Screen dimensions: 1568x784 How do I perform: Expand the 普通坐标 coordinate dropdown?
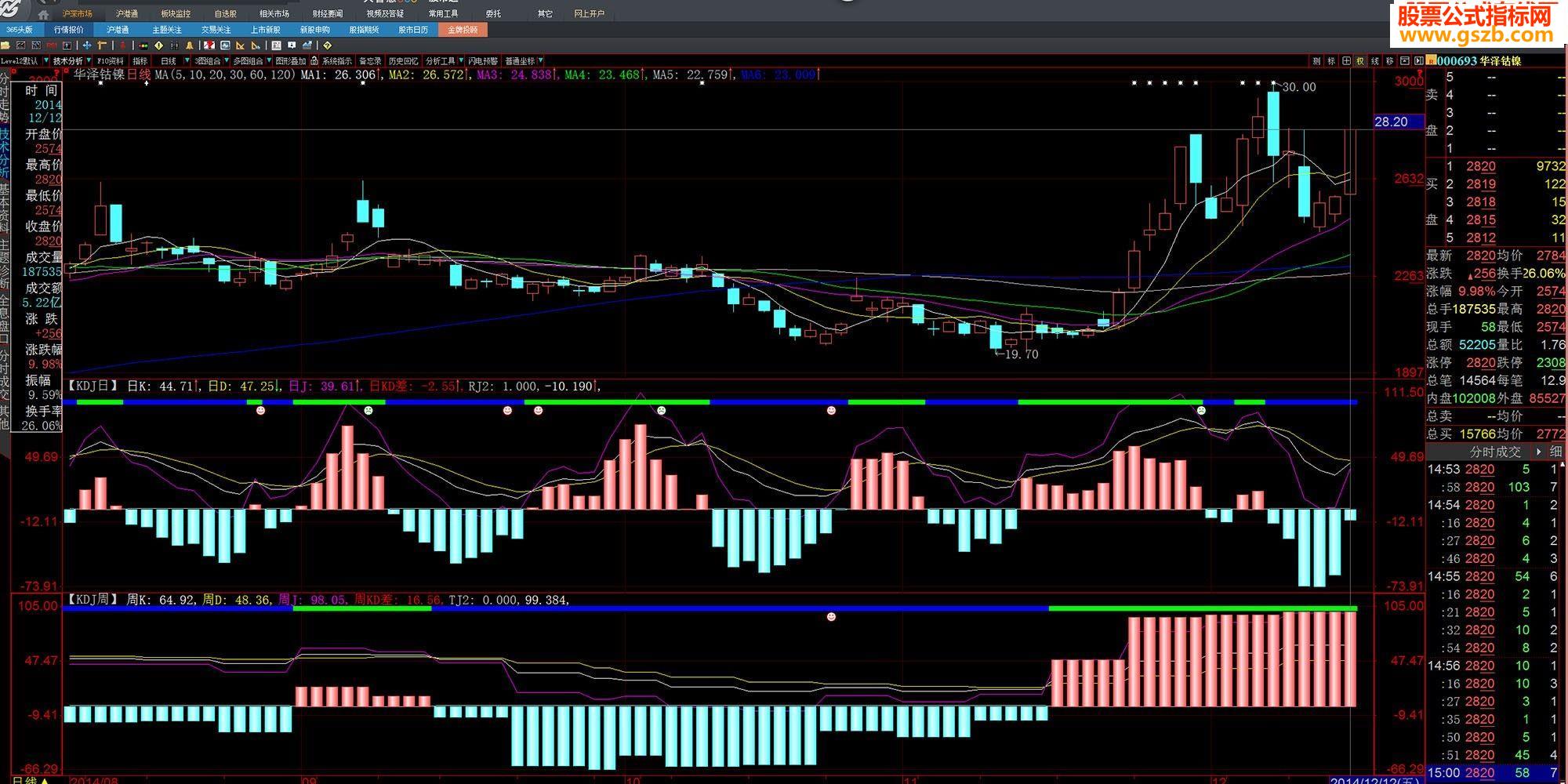tap(541, 60)
